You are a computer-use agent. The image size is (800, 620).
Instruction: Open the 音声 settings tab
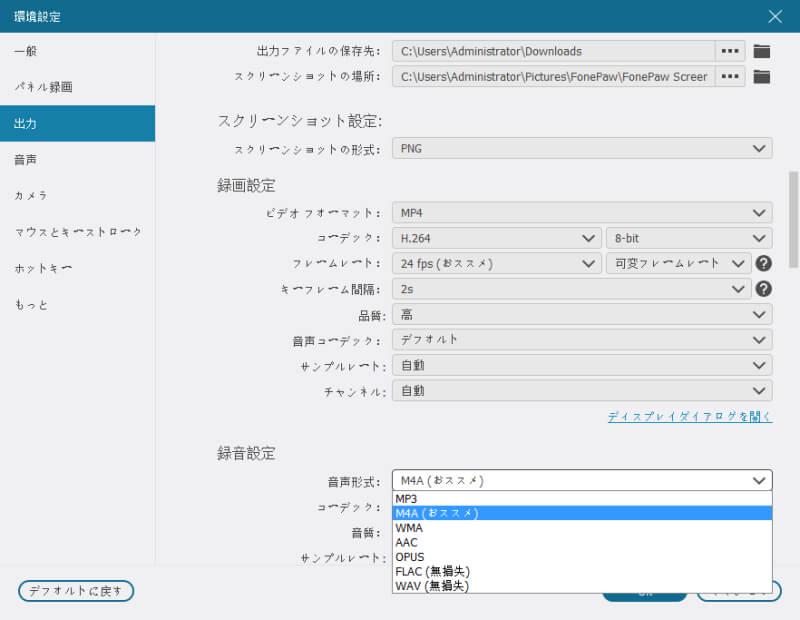(x=78, y=160)
